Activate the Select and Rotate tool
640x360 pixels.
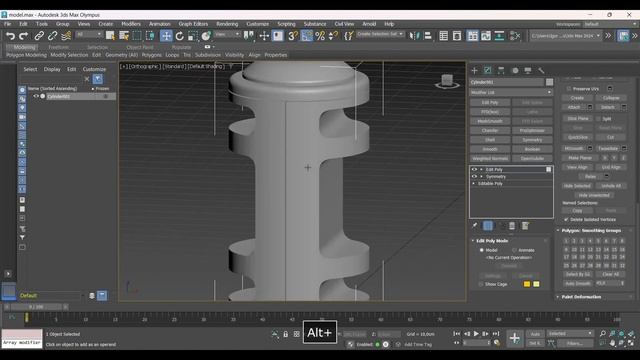pos(180,36)
